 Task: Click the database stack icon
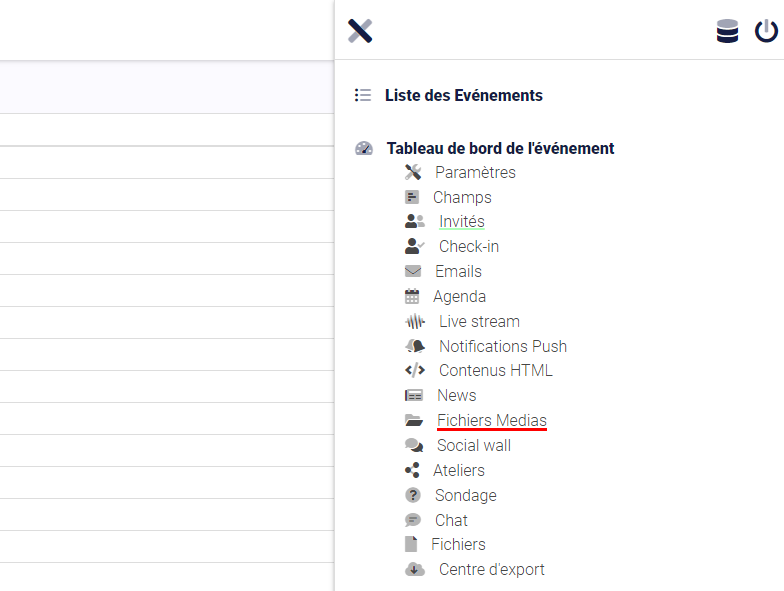(x=727, y=31)
